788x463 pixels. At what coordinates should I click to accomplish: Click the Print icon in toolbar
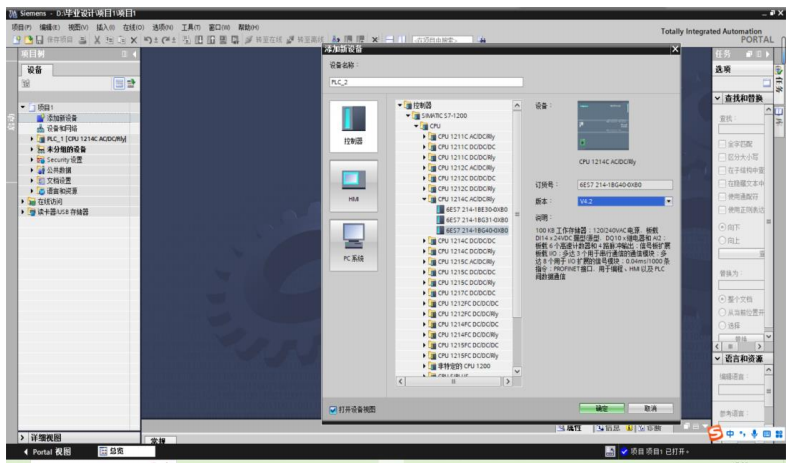pyautogui.click(x=82, y=39)
